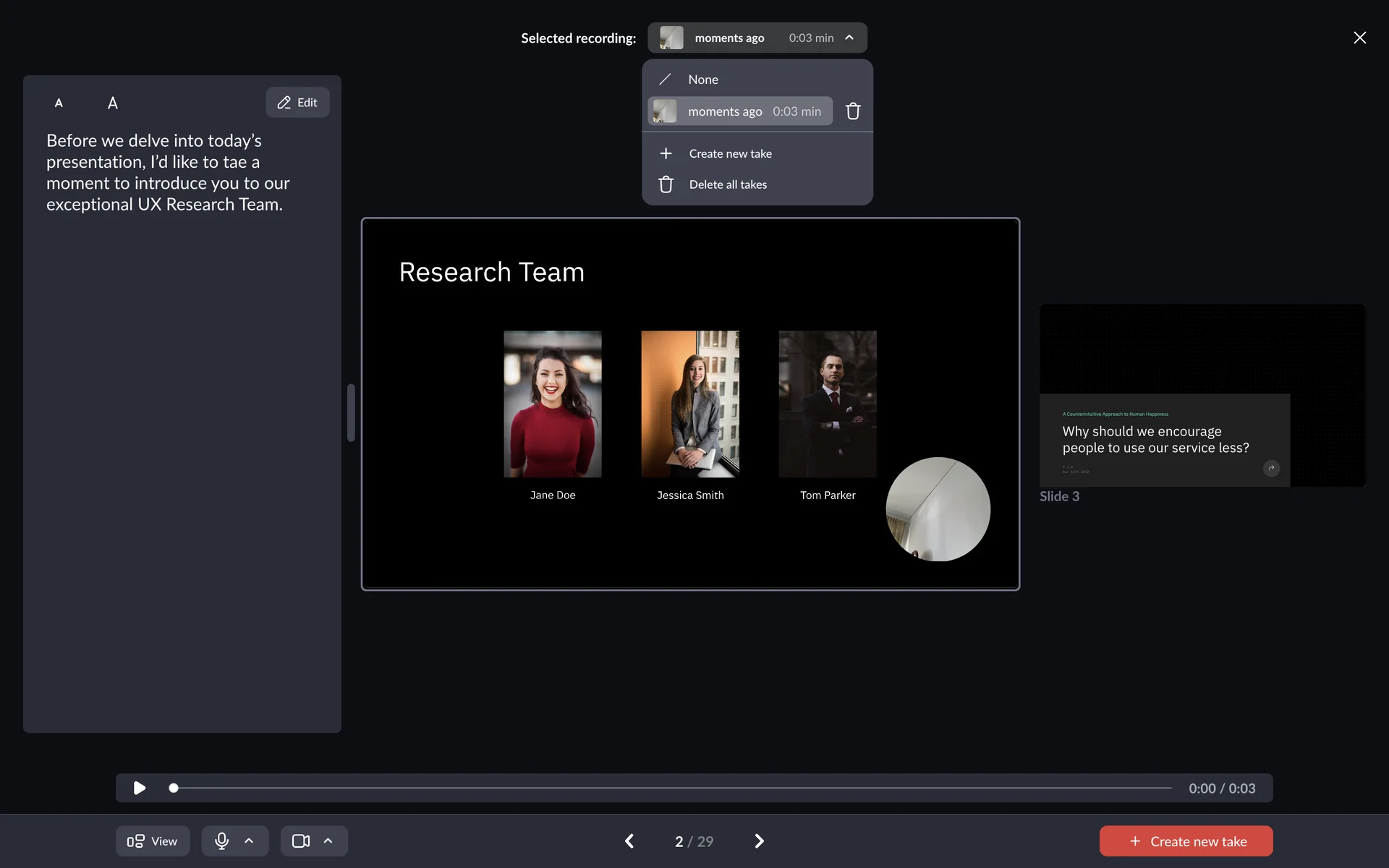Close the recording view with X
This screenshot has width=1389, height=868.
click(x=1359, y=38)
